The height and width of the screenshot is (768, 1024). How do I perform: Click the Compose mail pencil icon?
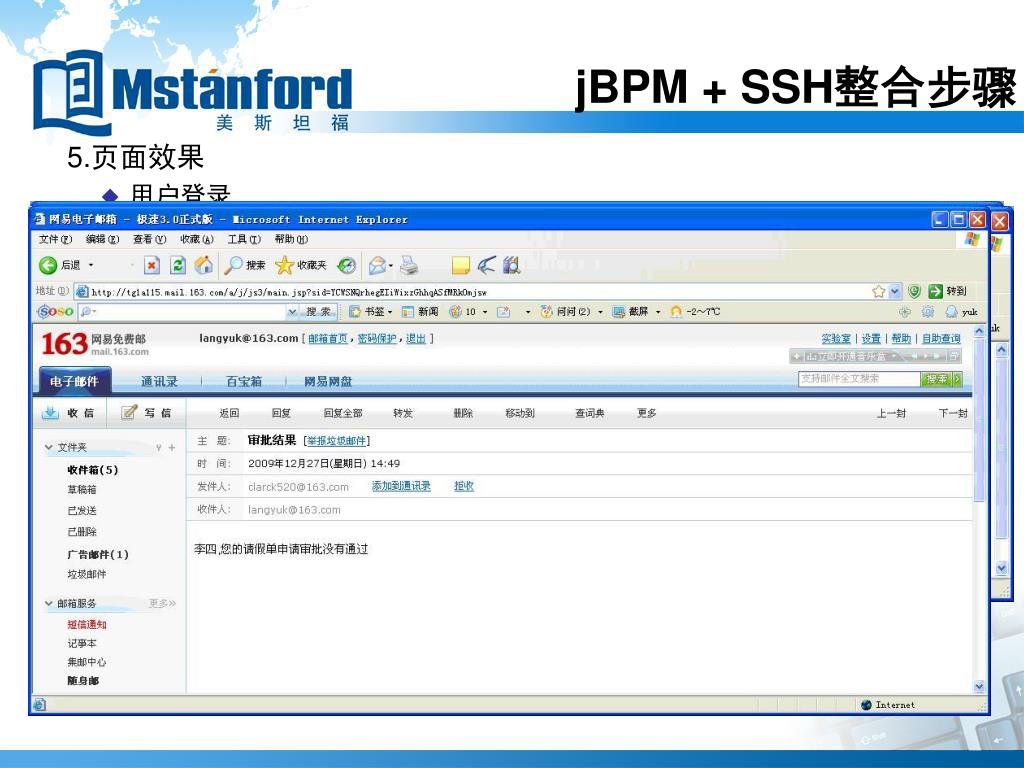tap(129, 412)
